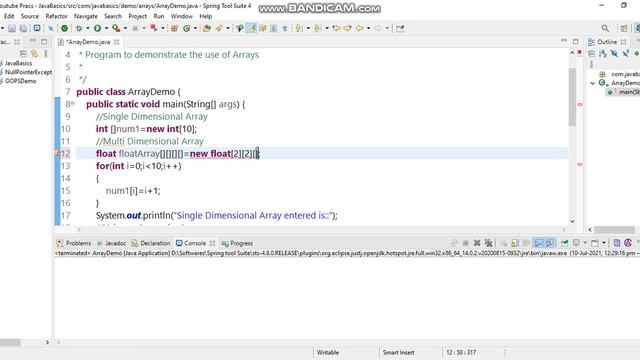640x360 pixels.
Task: Open the Source menu
Action: [x=30, y=16]
